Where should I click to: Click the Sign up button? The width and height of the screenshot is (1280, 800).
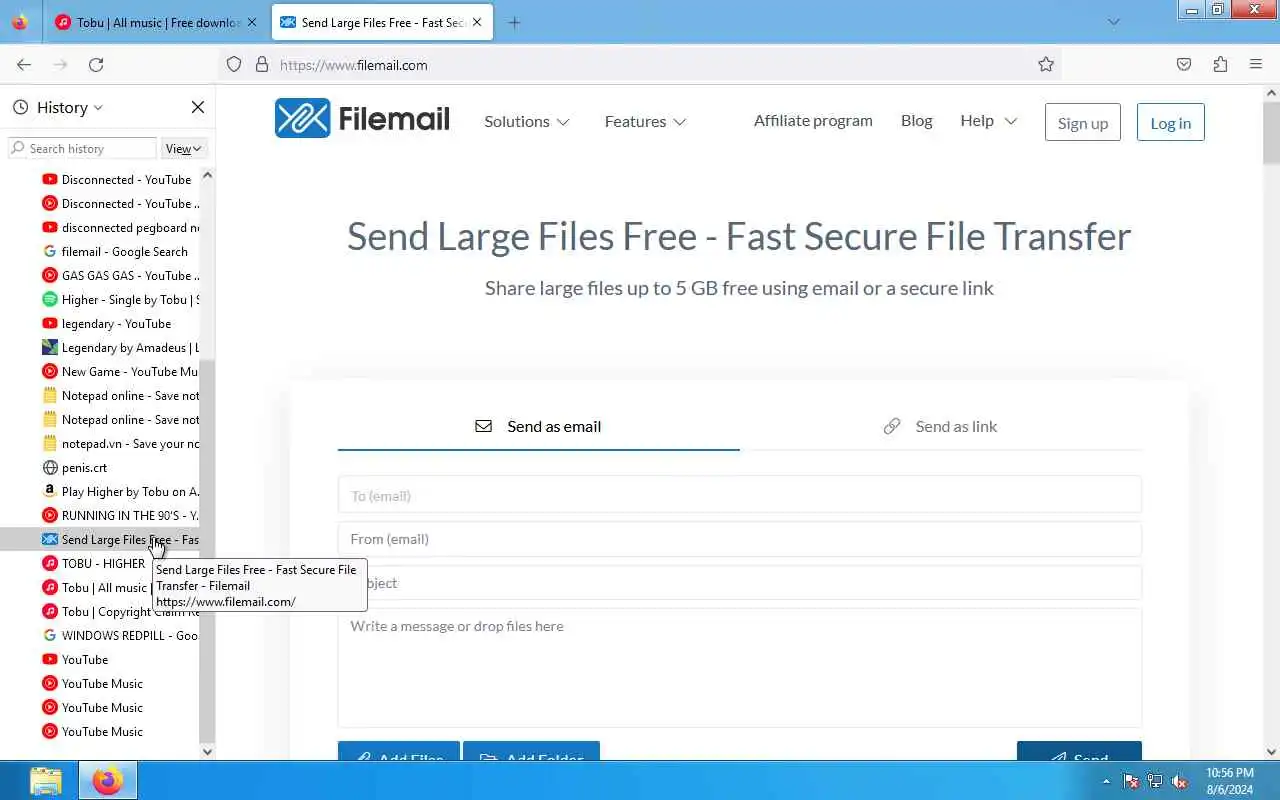pyautogui.click(x=1083, y=123)
